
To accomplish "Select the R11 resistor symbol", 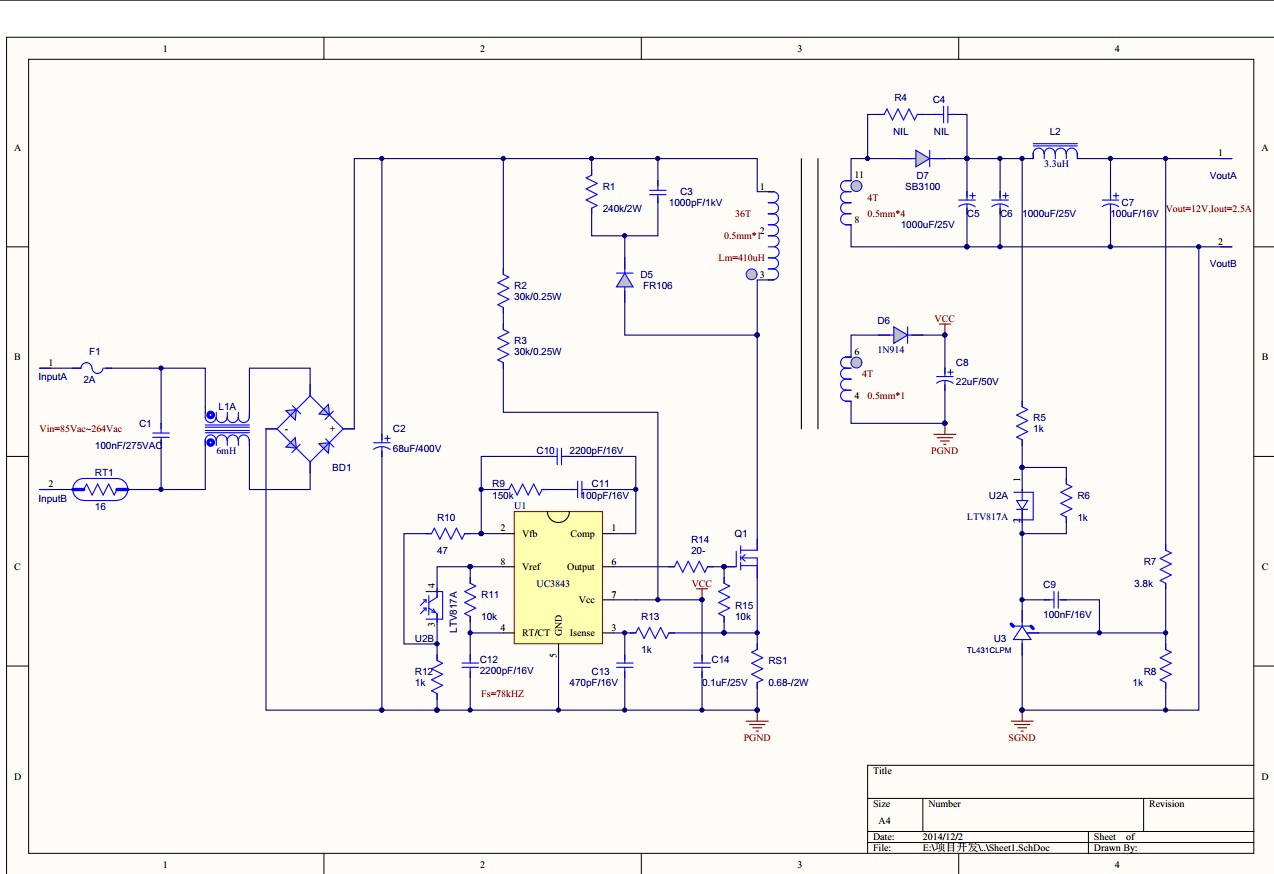I will [469, 601].
